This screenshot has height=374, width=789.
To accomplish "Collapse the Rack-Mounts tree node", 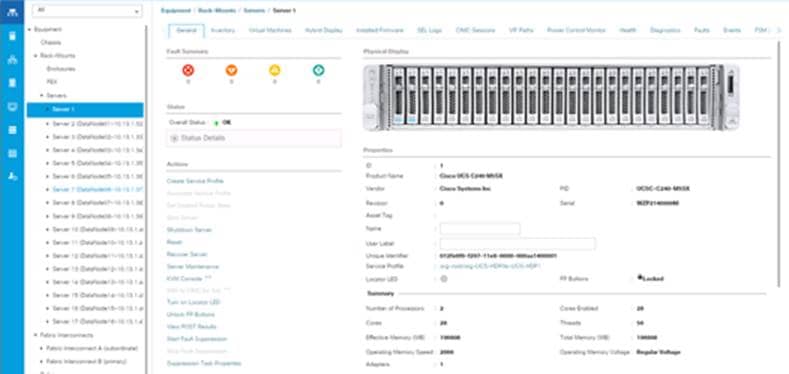I will tap(36, 56).
